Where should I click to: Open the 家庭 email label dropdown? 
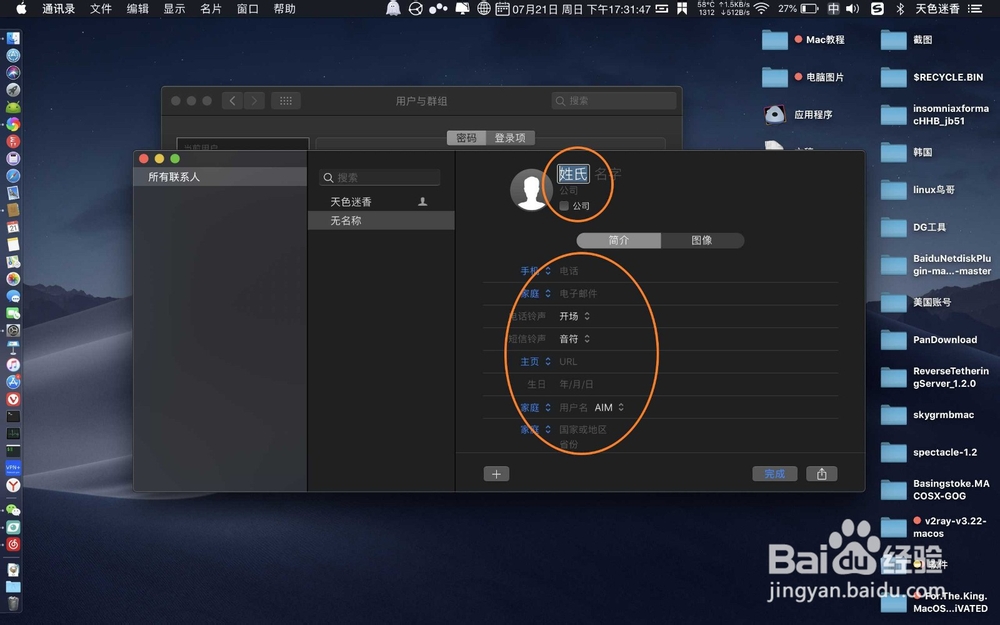click(x=535, y=293)
